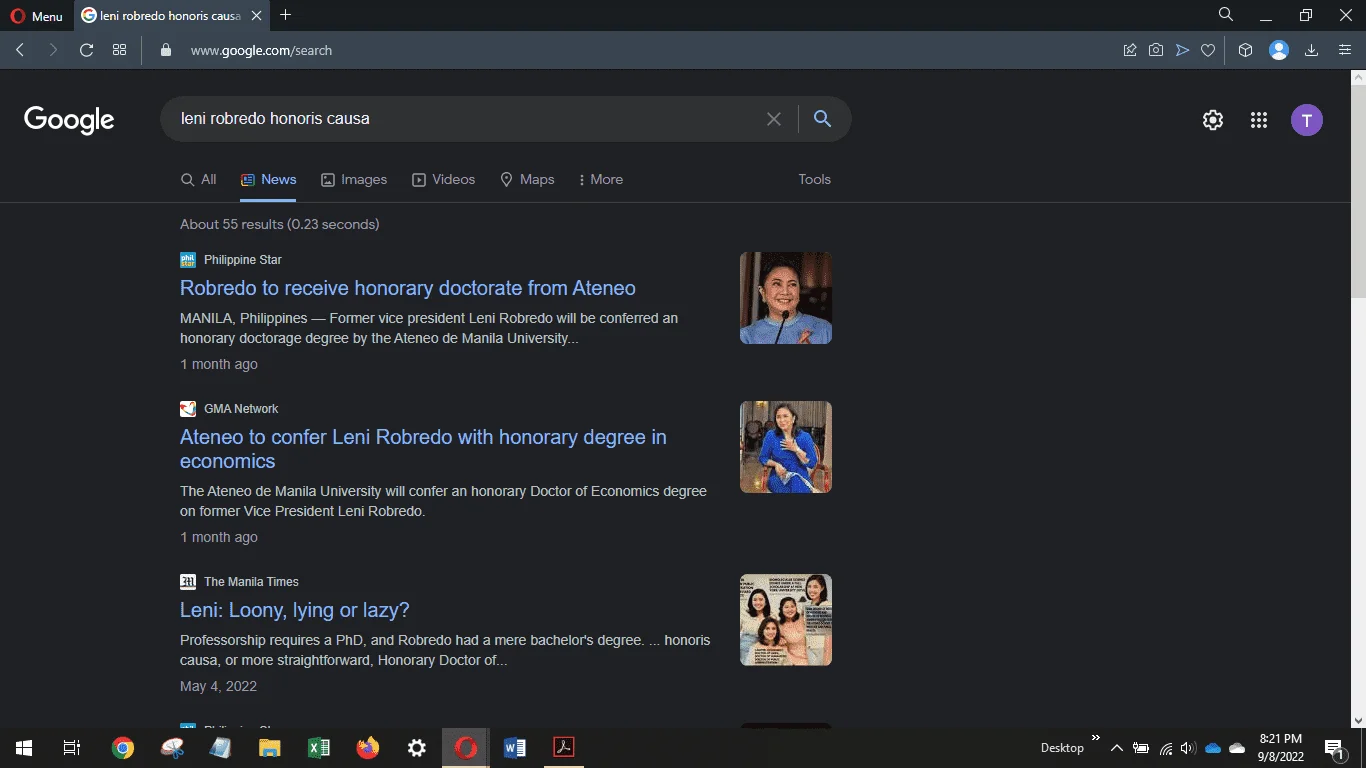Open the extensions cube icon
1366x768 pixels.
coord(1245,50)
